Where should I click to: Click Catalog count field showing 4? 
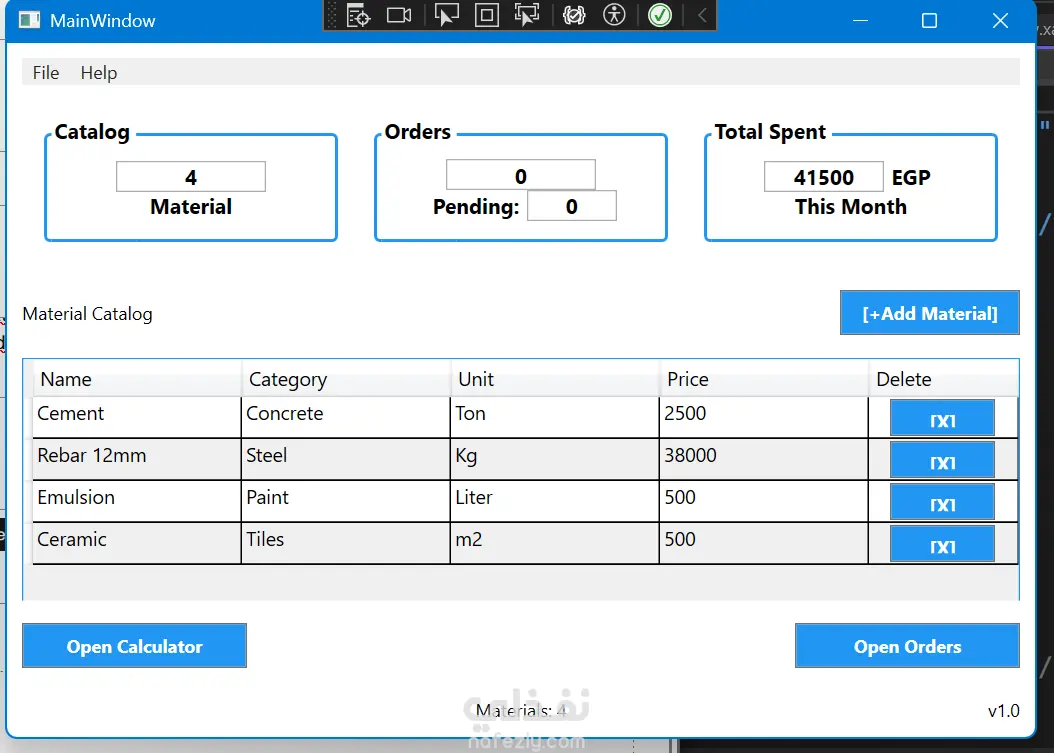click(x=191, y=177)
